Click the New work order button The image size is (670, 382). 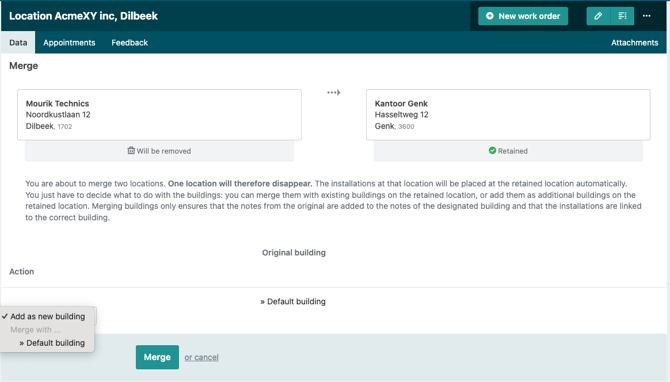[523, 16]
